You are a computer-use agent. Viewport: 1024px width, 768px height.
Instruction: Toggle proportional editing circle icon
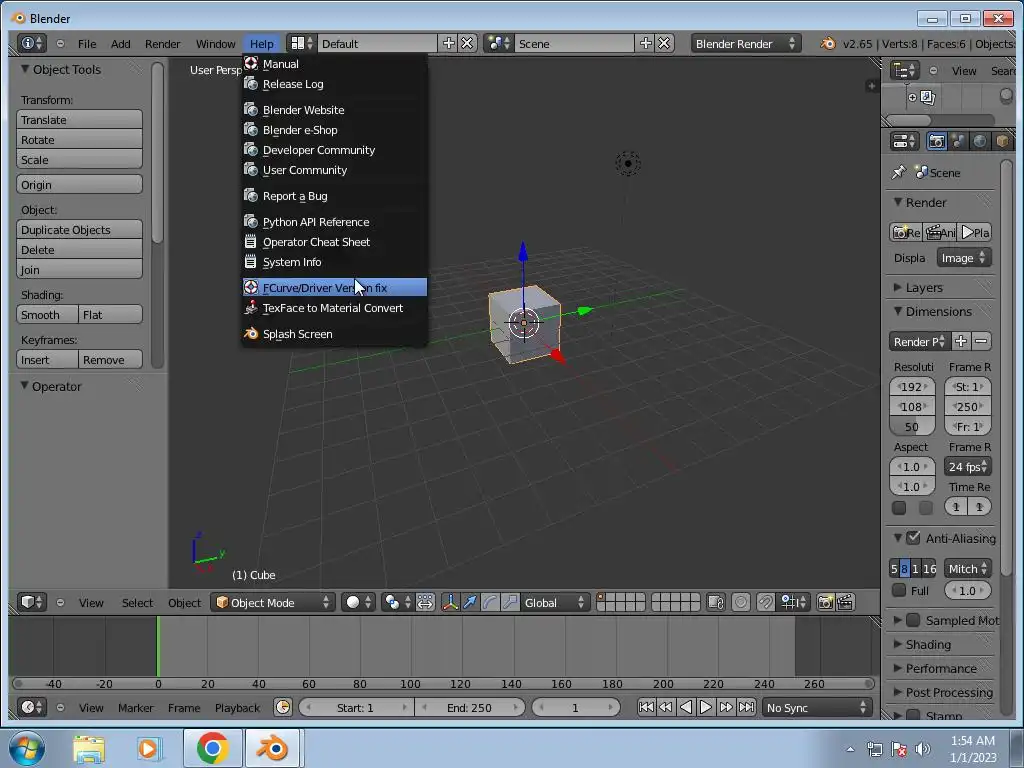741,602
